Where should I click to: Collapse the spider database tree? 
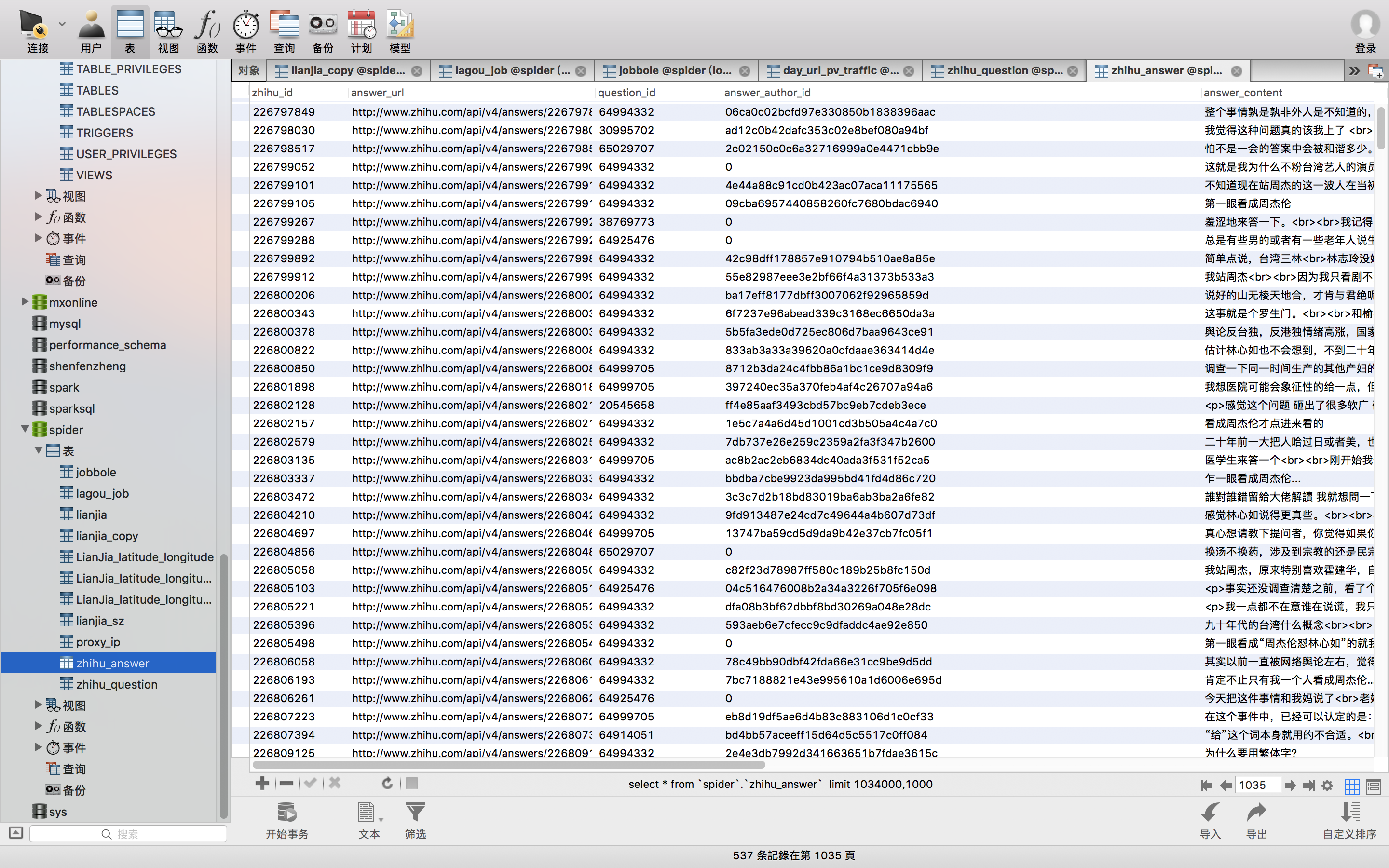[25, 429]
